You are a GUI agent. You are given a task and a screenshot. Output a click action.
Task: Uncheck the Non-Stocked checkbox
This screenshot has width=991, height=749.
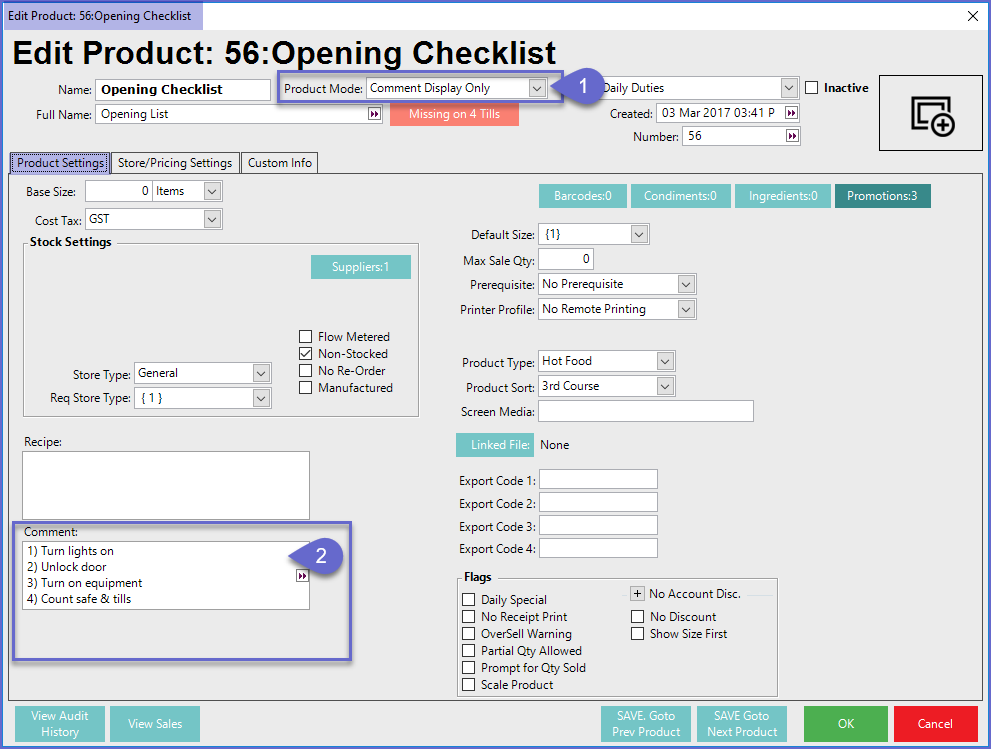coord(306,354)
